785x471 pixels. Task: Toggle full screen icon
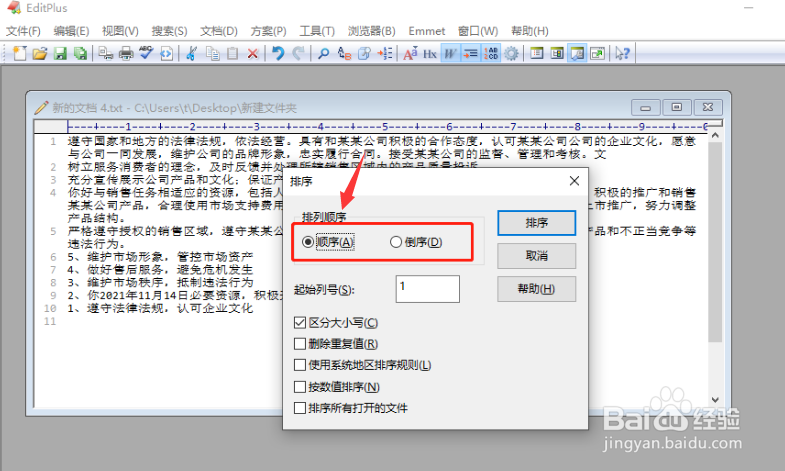pyautogui.click(x=597, y=53)
